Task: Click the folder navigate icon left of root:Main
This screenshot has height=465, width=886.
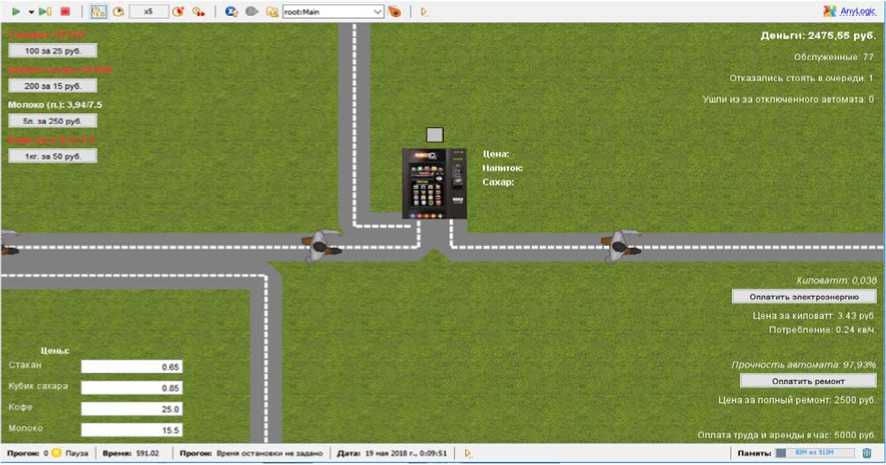Action: click(273, 12)
